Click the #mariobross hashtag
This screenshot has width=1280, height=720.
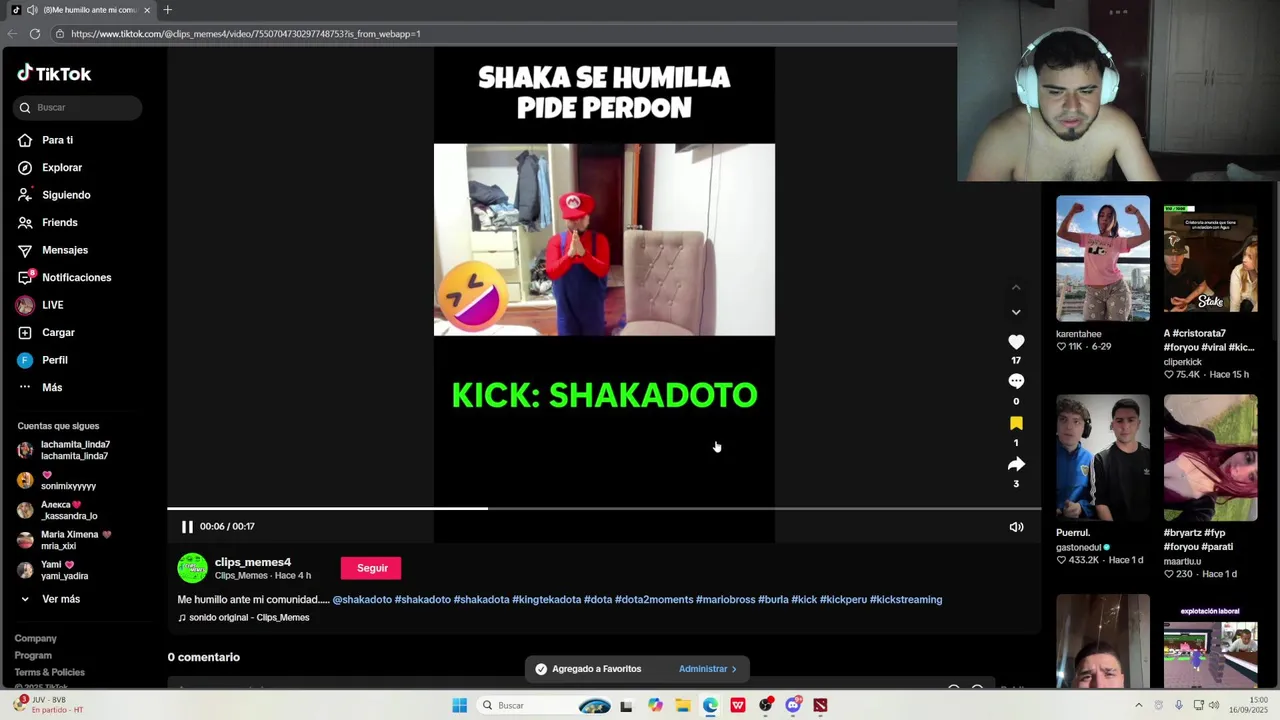pos(726,600)
